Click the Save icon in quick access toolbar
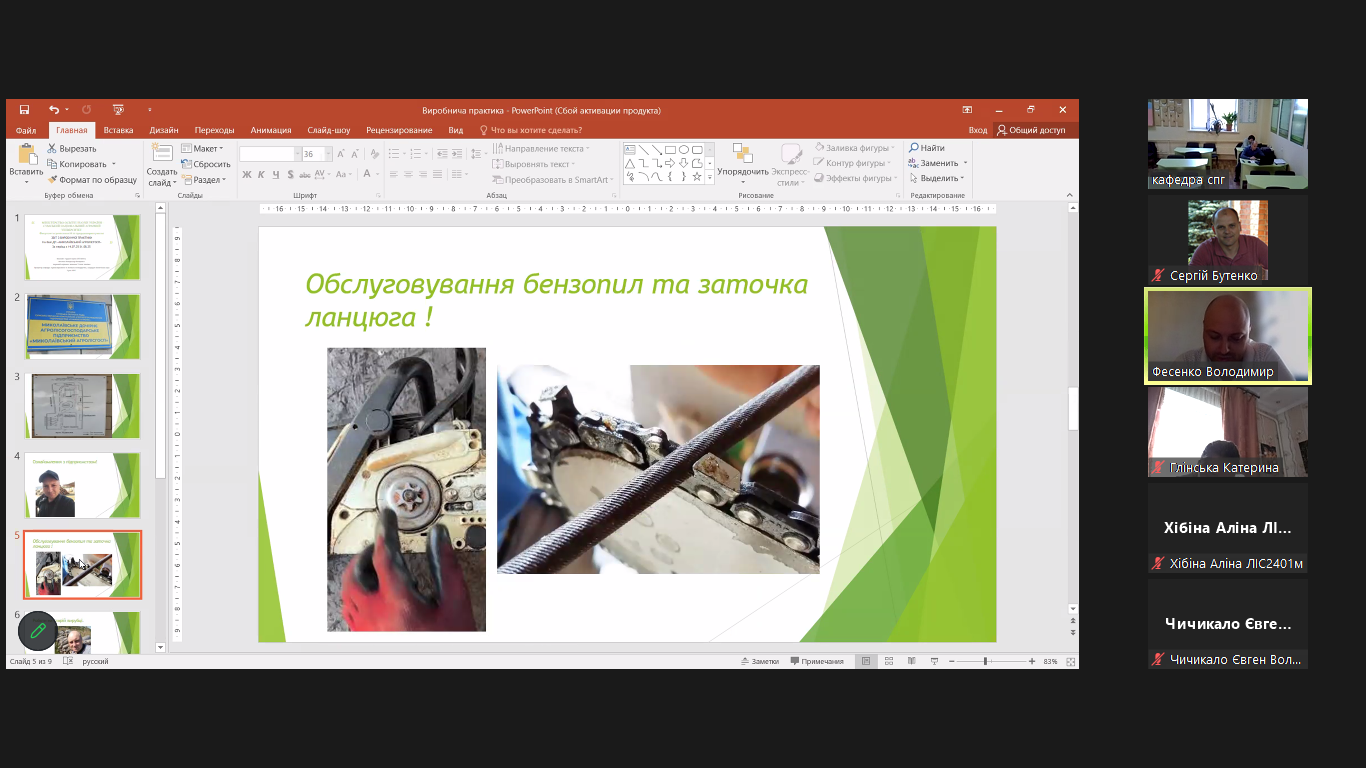The height and width of the screenshot is (768, 1366). click(x=24, y=110)
